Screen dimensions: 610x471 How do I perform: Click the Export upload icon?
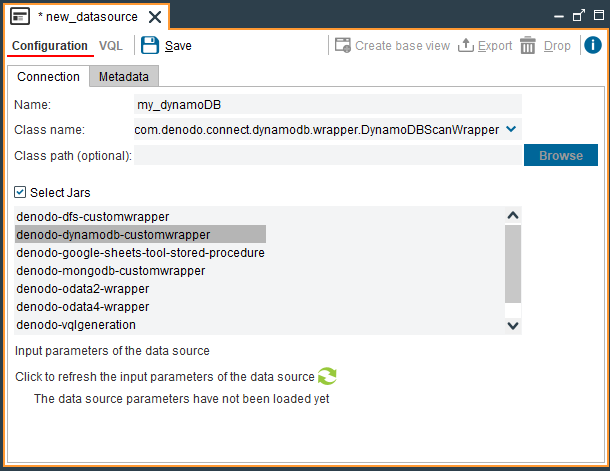point(466,46)
